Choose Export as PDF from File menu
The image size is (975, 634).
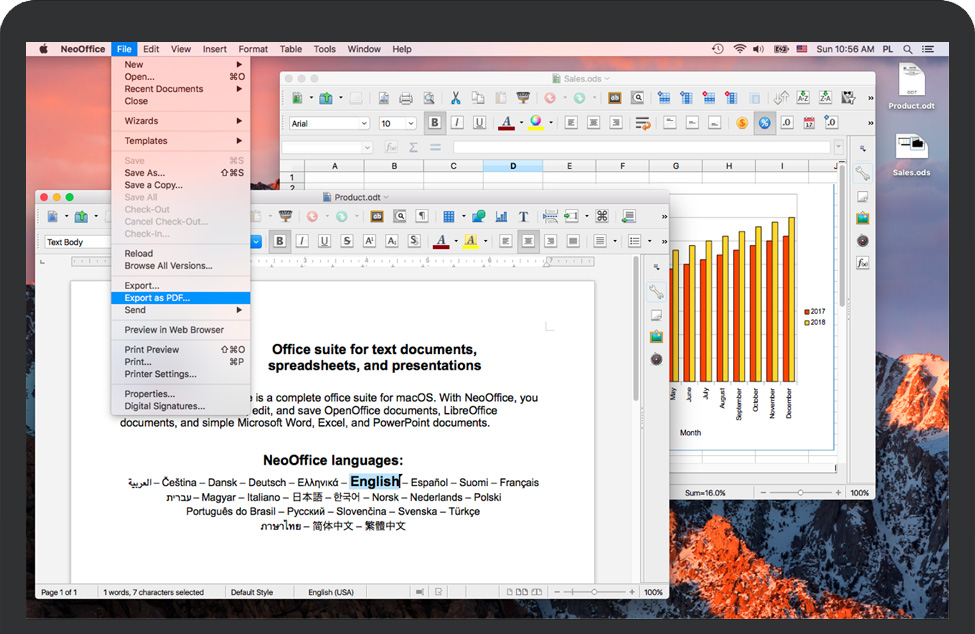click(x=157, y=298)
